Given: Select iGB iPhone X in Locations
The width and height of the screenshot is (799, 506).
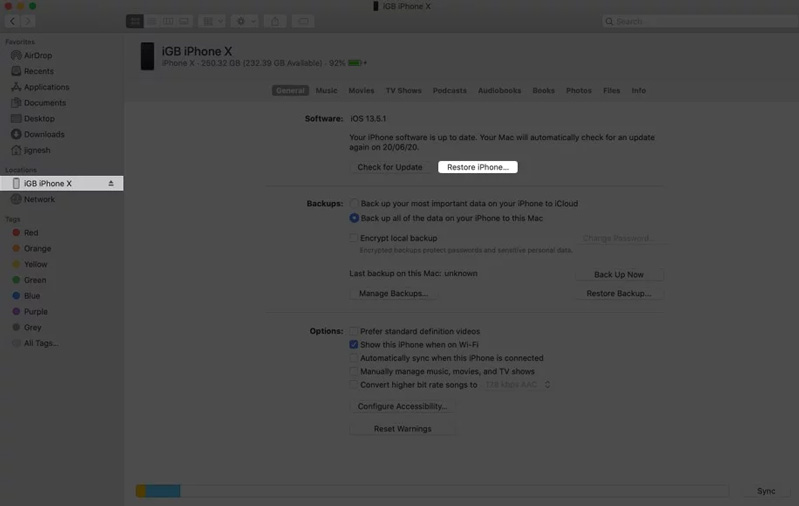Looking at the screenshot, I should click(61, 183).
